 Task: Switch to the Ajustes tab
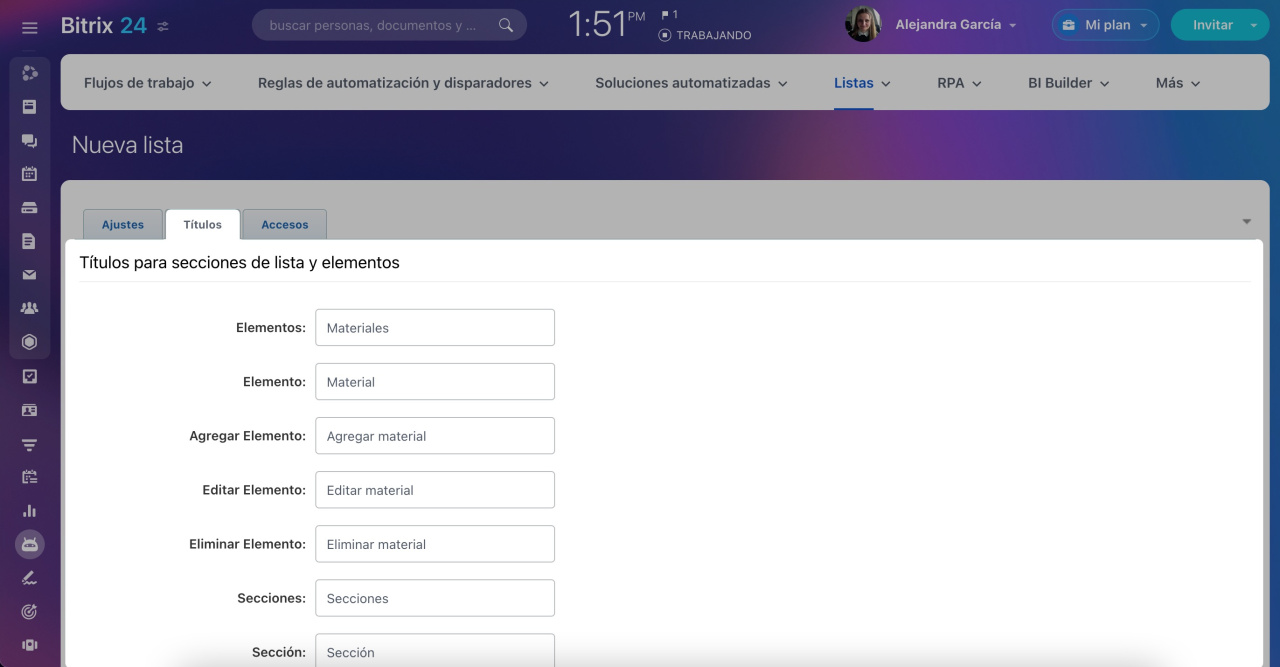(123, 225)
